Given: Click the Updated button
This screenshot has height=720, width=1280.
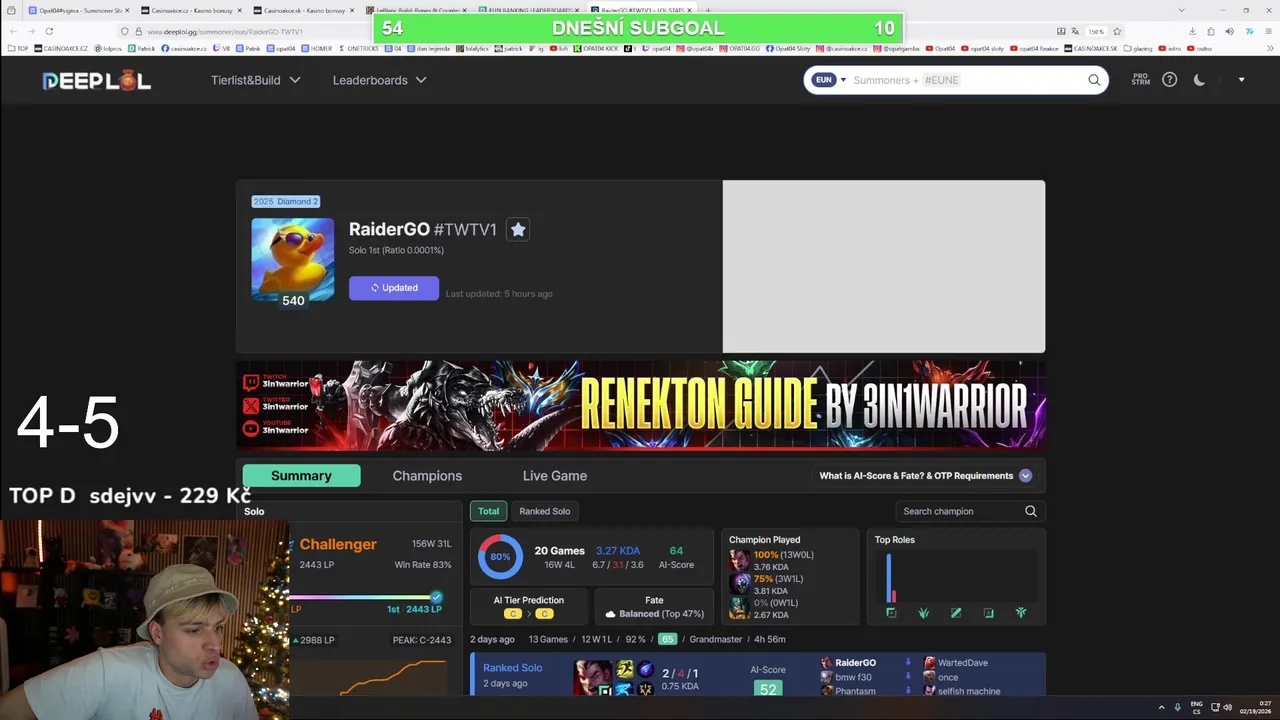Looking at the screenshot, I should (394, 288).
